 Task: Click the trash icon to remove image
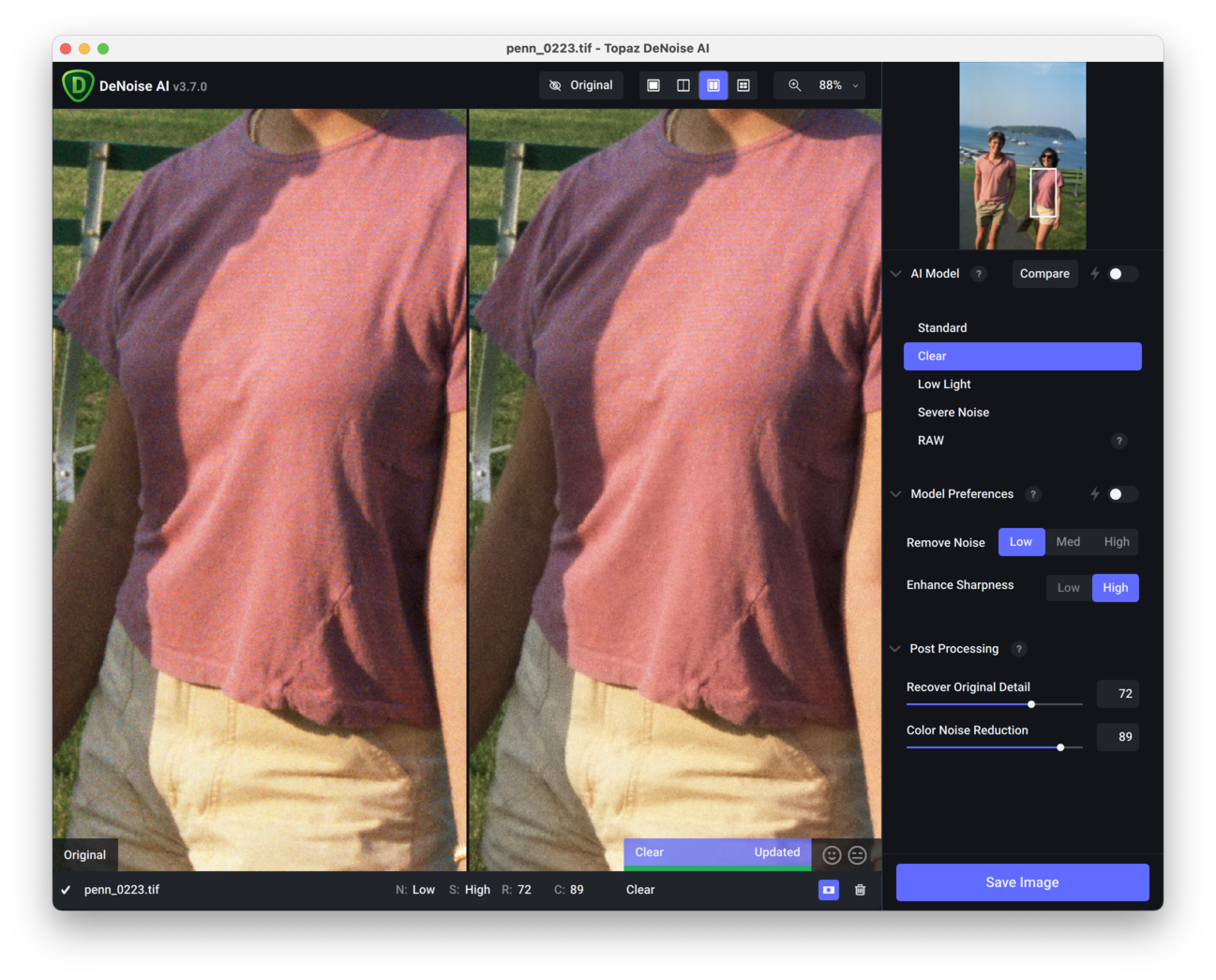[x=860, y=890]
